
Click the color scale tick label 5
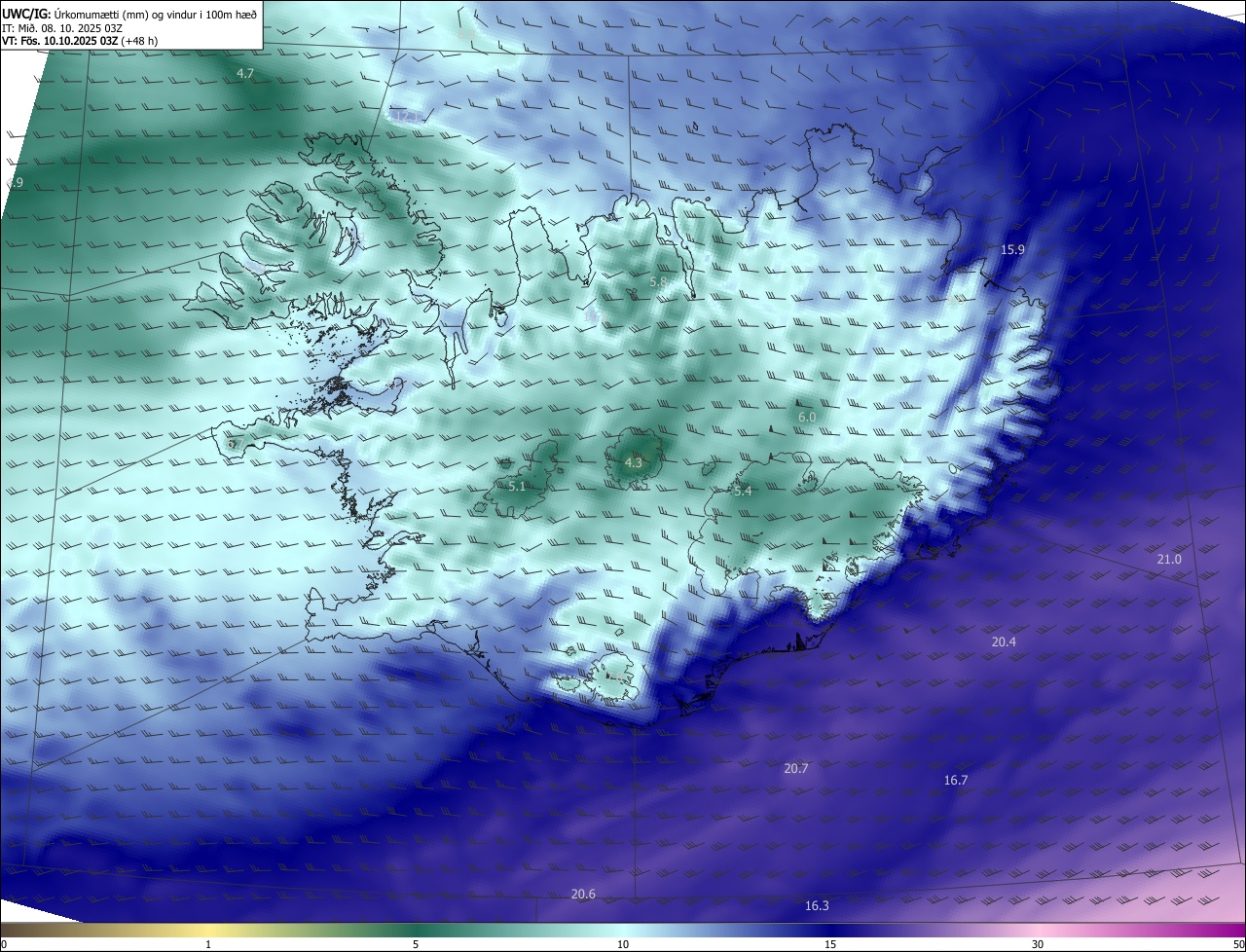click(416, 944)
